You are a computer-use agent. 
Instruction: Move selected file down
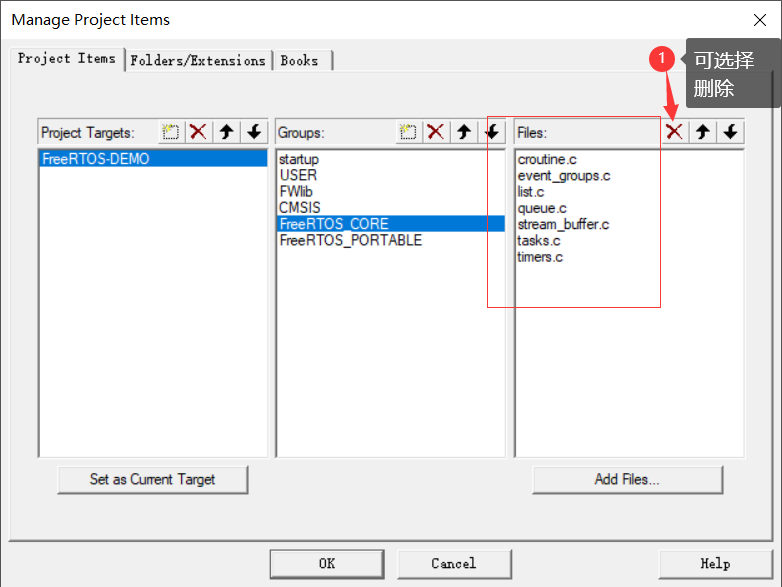(x=731, y=132)
